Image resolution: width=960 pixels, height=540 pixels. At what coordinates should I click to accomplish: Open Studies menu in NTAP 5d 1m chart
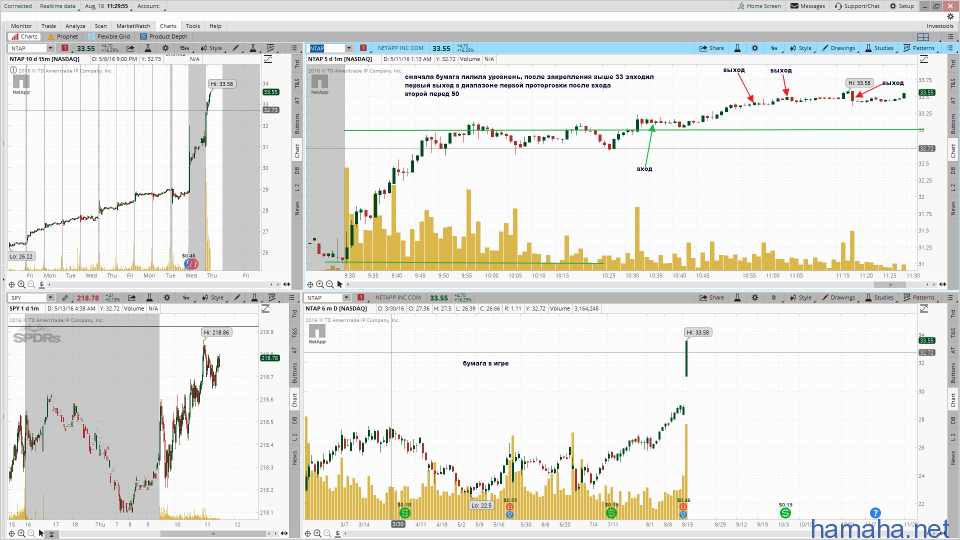pyautogui.click(x=879, y=48)
